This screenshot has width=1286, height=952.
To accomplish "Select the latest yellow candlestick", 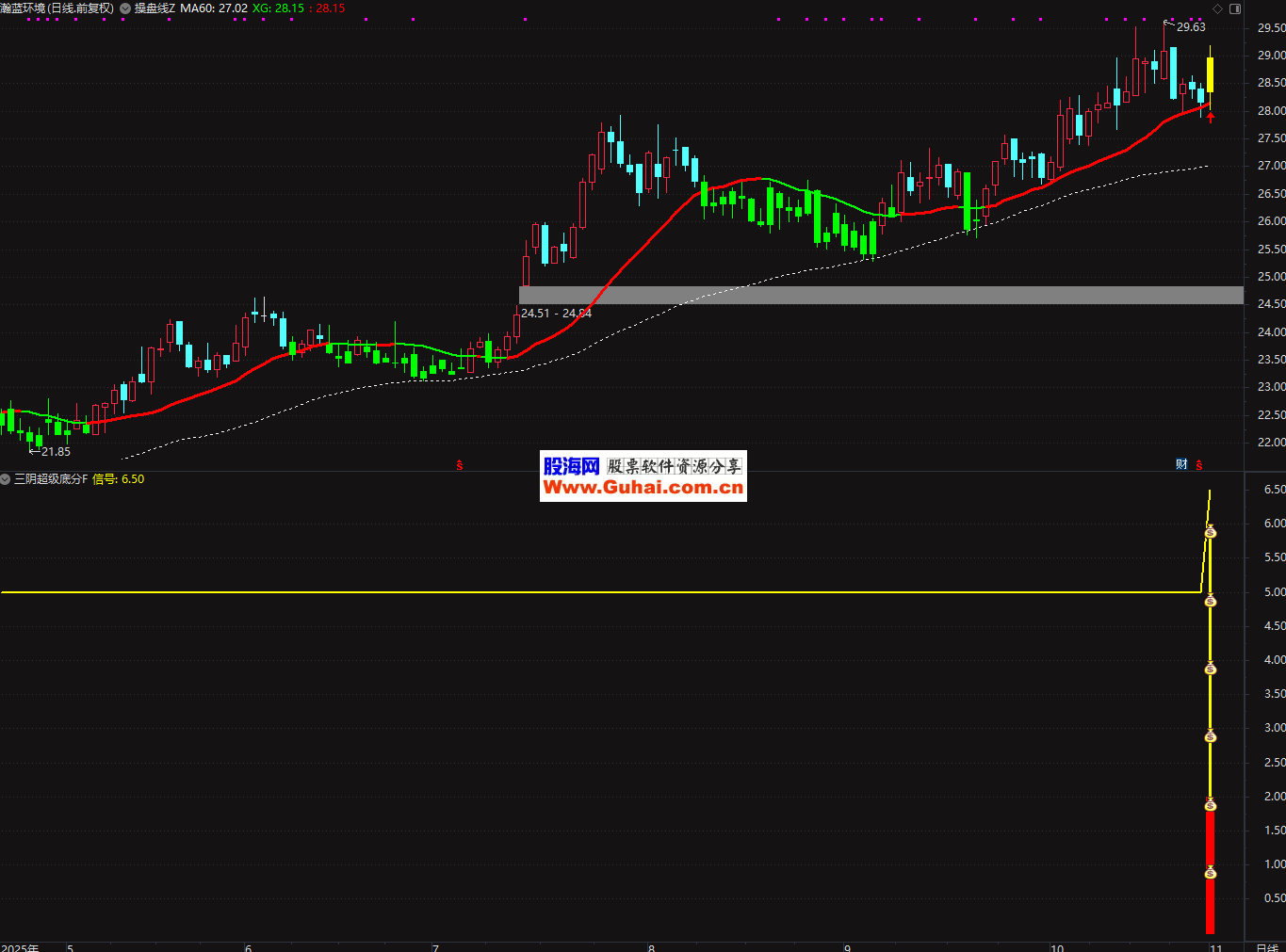I will pos(1210,75).
